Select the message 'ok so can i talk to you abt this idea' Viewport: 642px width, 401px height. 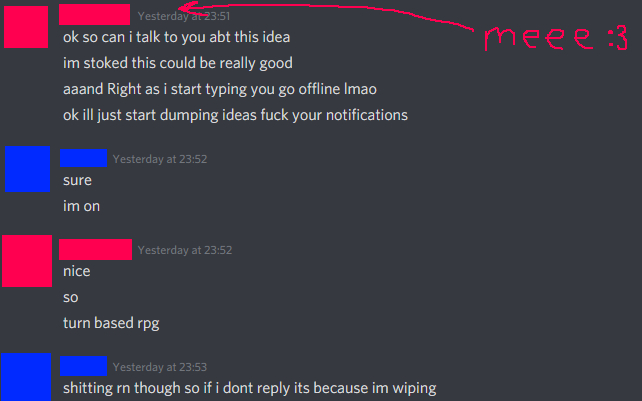(x=176, y=37)
